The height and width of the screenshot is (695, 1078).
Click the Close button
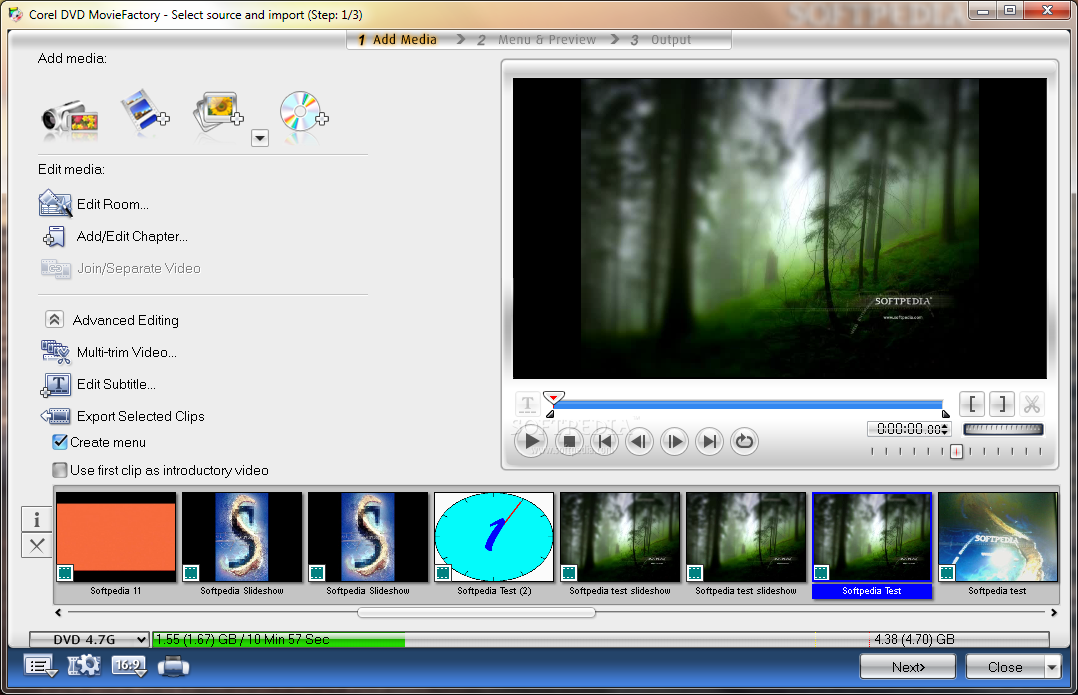pyautogui.click(x=1005, y=667)
